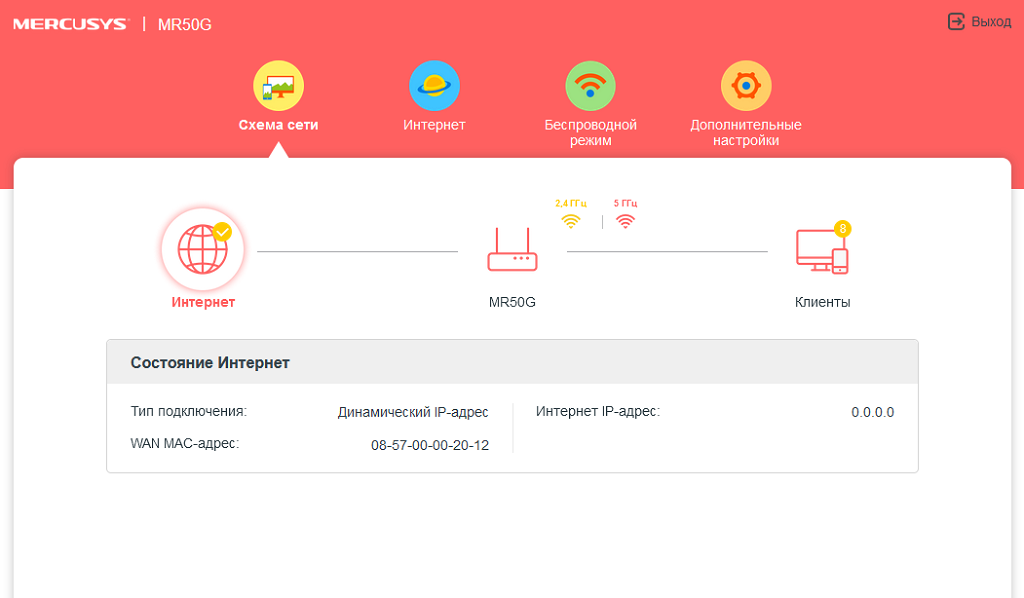The height and width of the screenshot is (598, 1024).
Task: Open the Схема сети network map icon
Action: (x=278, y=86)
